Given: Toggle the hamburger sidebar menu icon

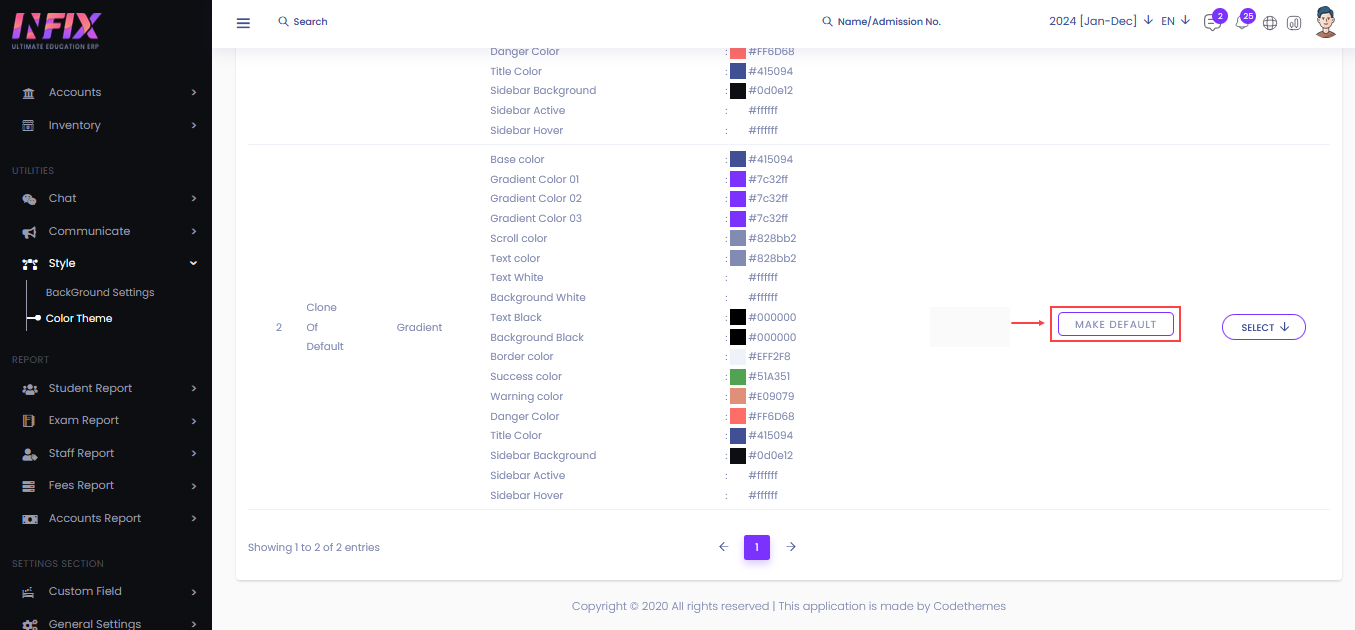Looking at the screenshot, I should (243, 23).
